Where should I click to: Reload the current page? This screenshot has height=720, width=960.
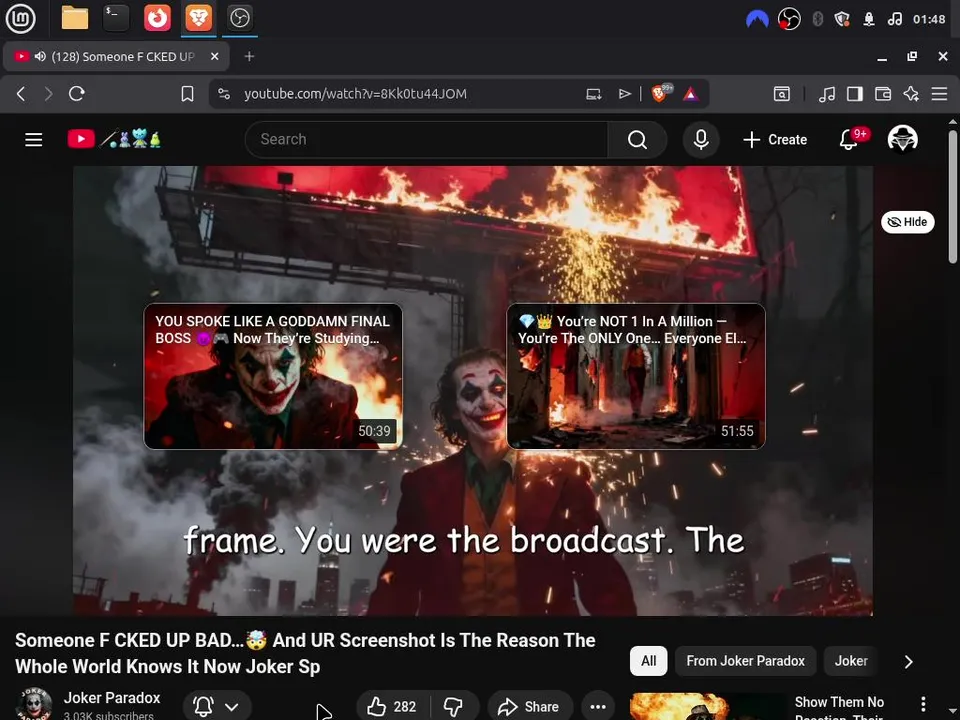click(x=77, y=94)
